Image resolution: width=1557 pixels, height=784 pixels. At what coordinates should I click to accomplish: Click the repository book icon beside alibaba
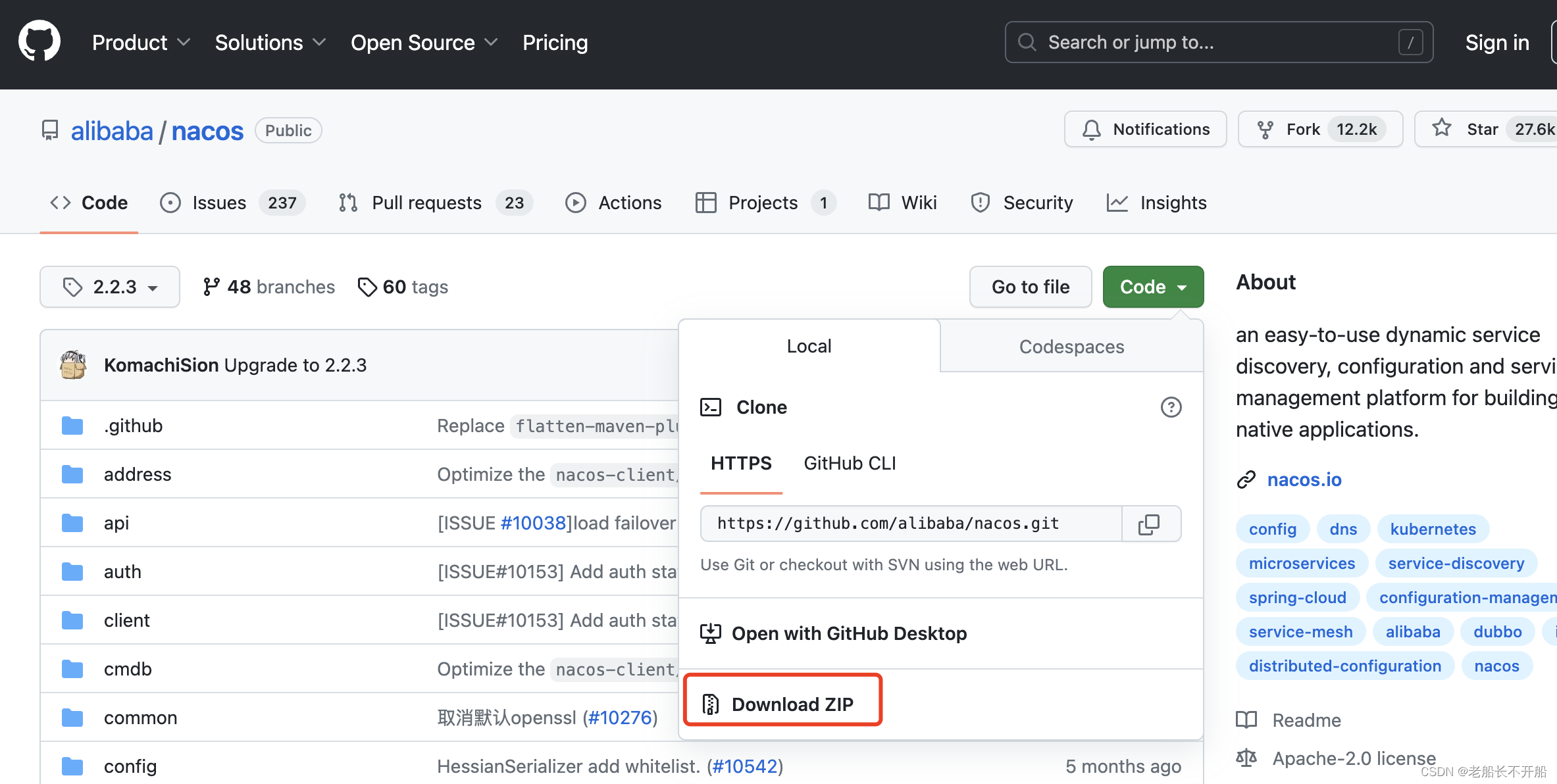coord(50,130)
